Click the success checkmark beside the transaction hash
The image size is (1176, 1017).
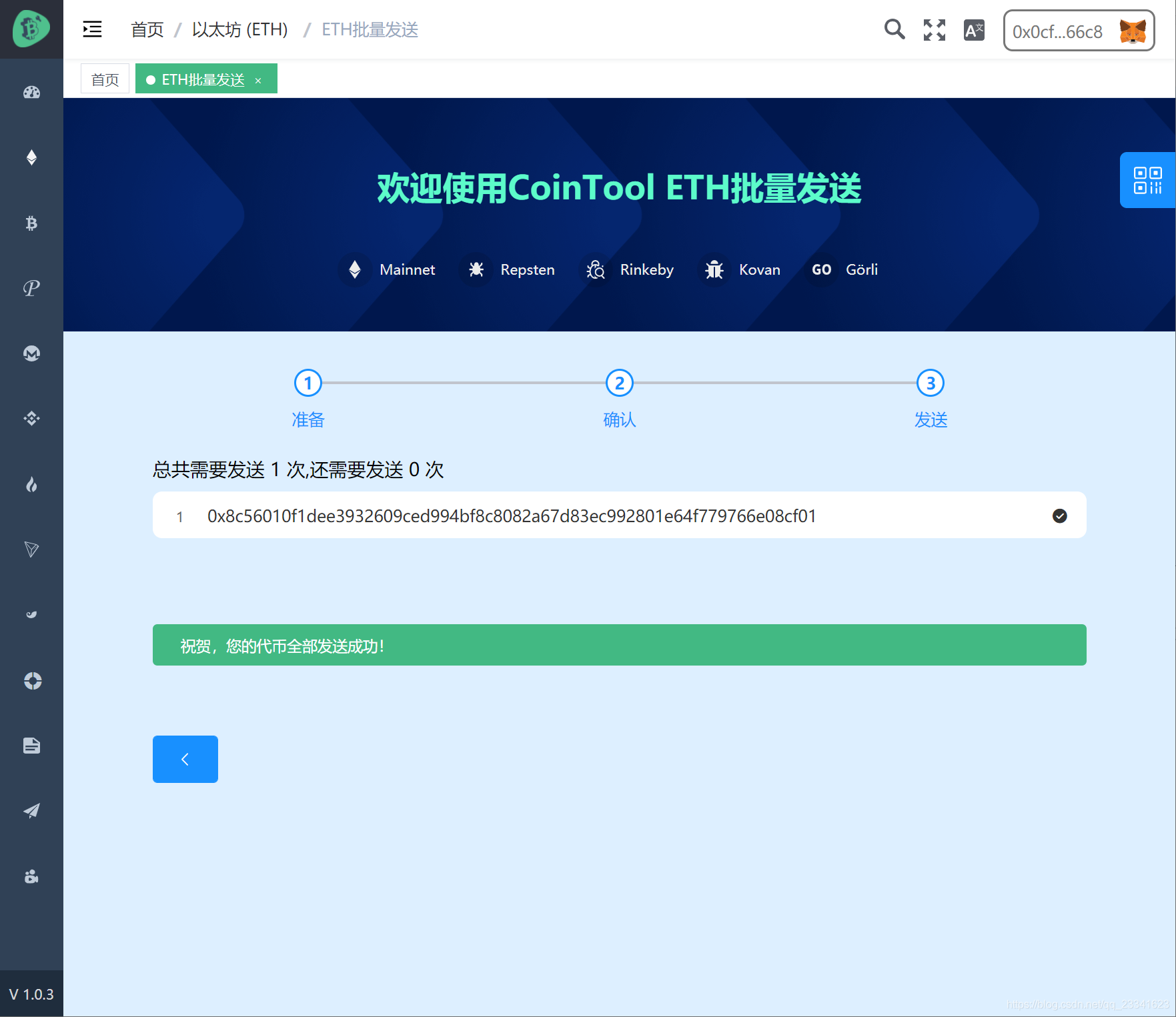(x=1060, y=516)
